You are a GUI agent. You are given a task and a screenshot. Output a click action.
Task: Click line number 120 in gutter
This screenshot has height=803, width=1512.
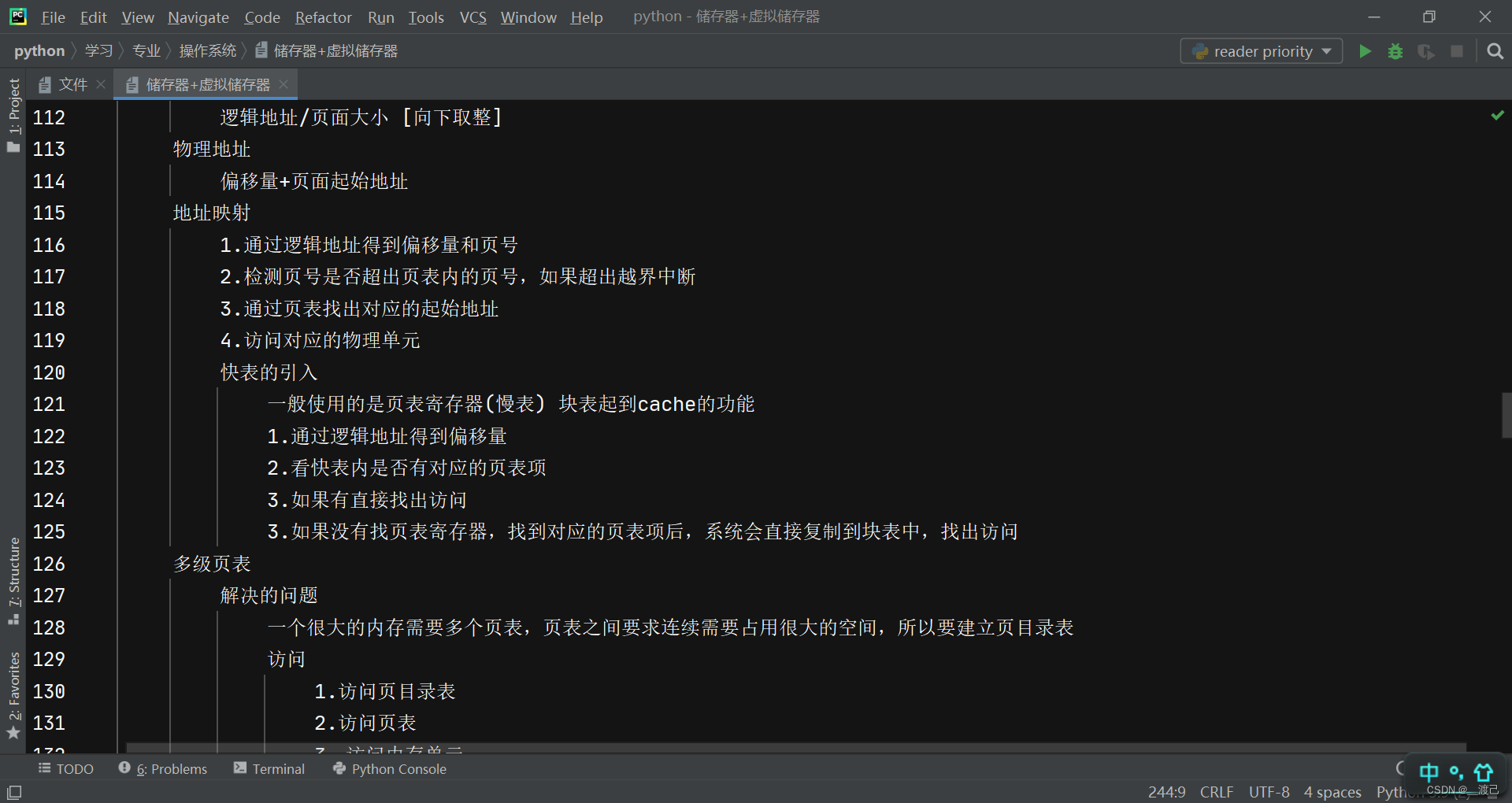pos(49,372)
